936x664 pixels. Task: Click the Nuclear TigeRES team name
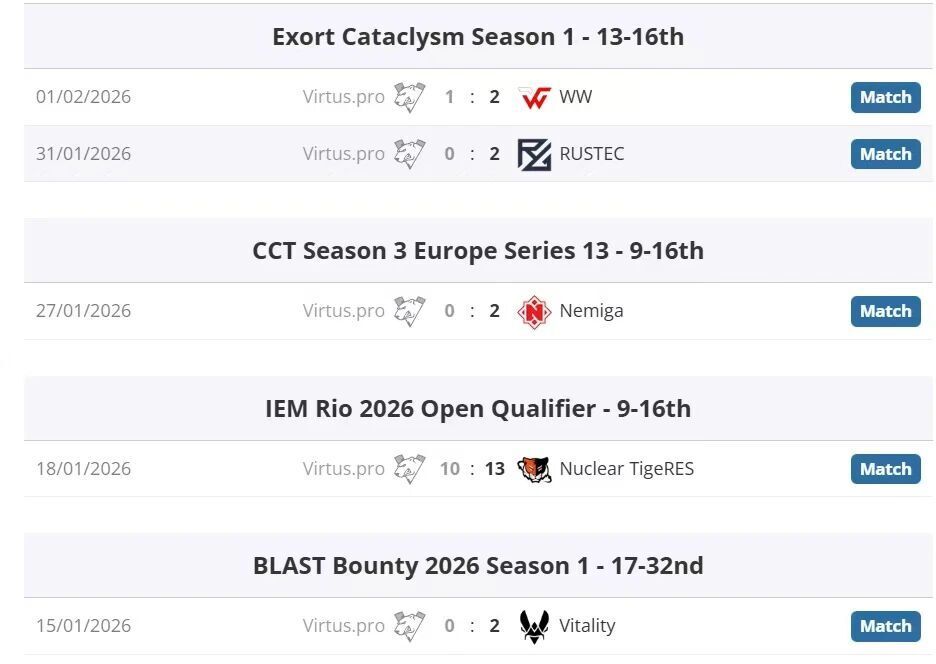[626, 469]
